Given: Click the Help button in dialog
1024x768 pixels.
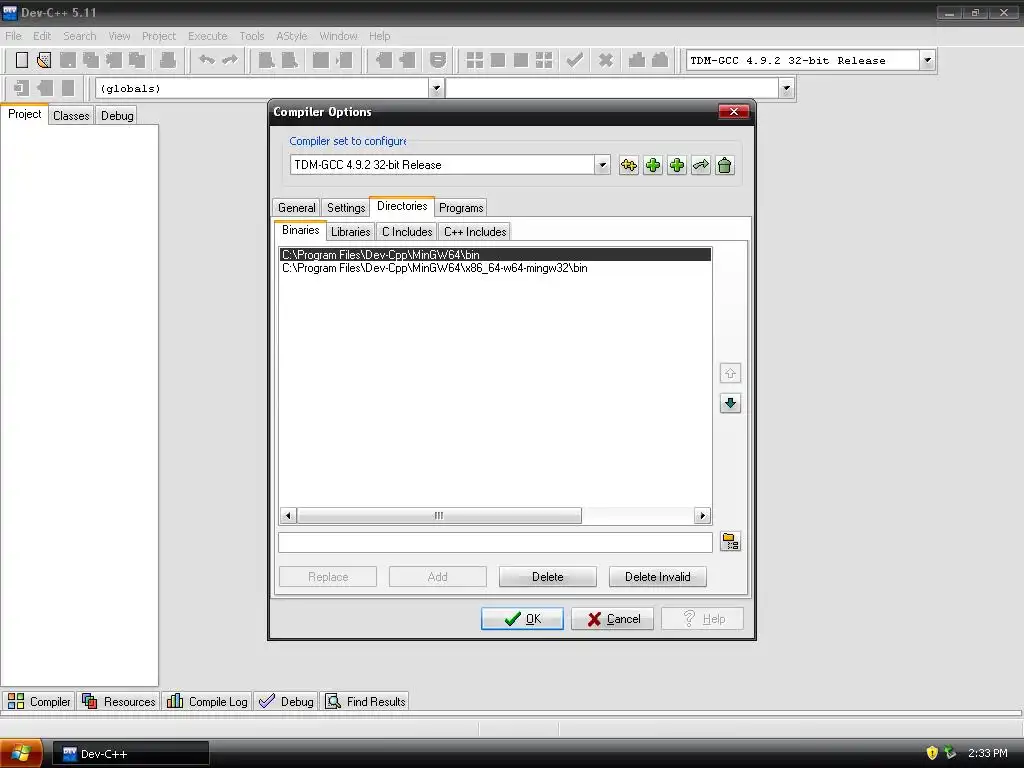Looking at the screenshot, I should 702,619.
